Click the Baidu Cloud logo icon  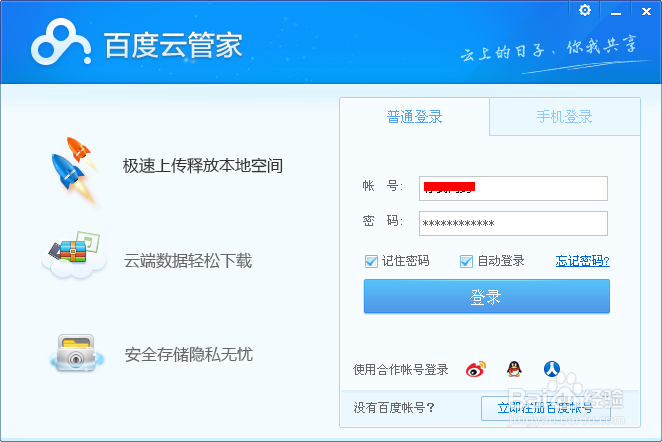point(61,43)
